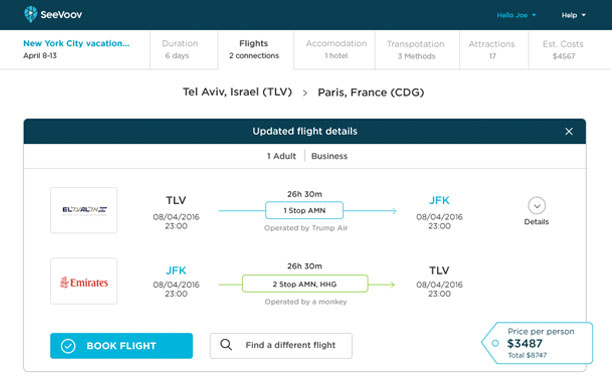612x376 pixels.
Task: Click the checkmark icon on Book Flight
Action: pyautogui.click(x=68, y=346)
